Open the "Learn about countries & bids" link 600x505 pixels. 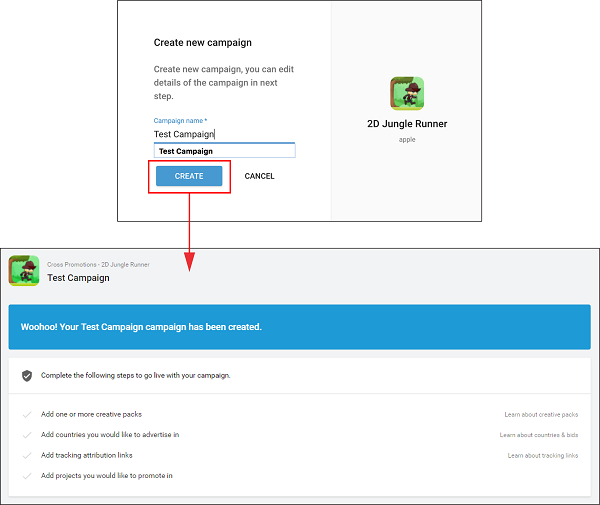point(538,435)
